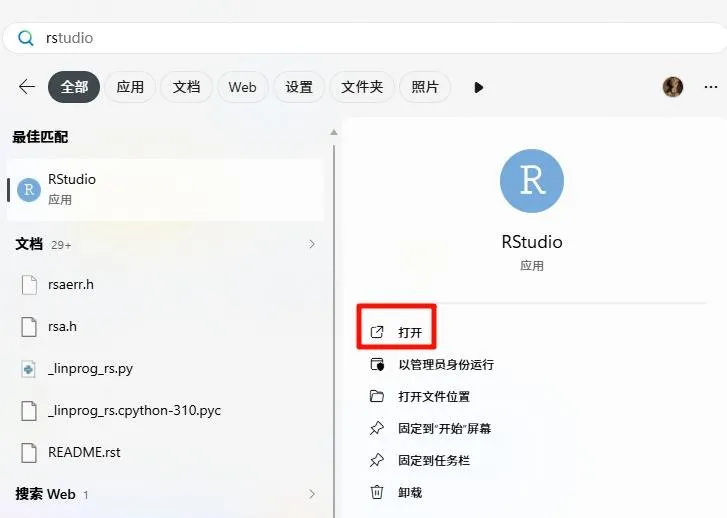
Task: Go back with the left arrow
Action: coord(27,87)
